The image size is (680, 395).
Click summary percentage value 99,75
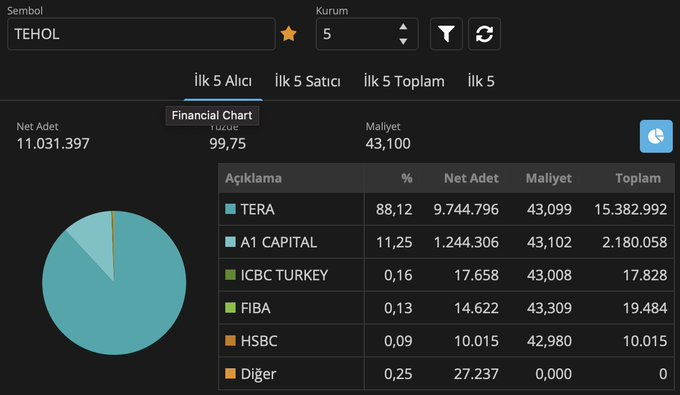click(x=228, y=144)
